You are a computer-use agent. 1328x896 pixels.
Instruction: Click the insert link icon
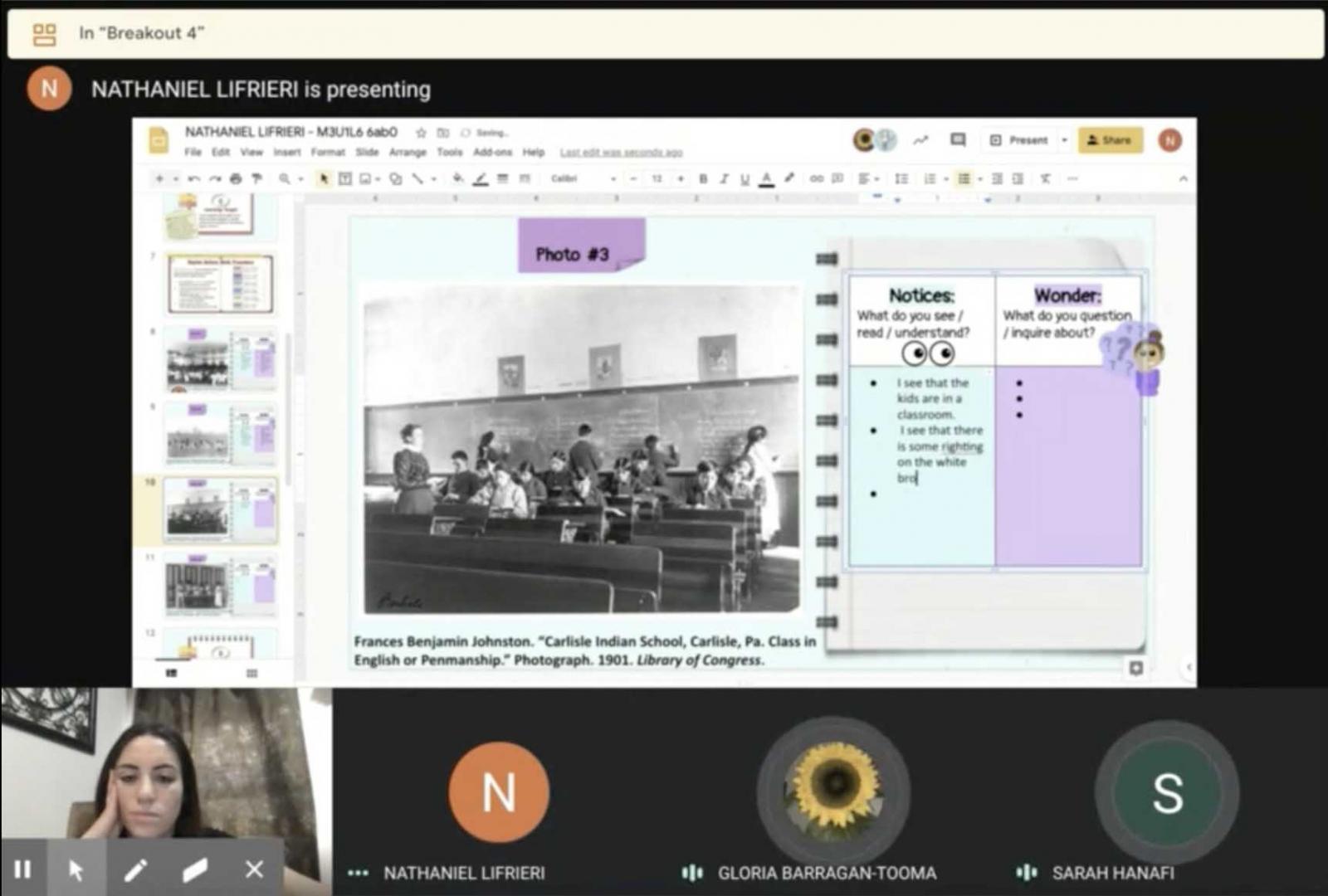[x=817, y=178]
